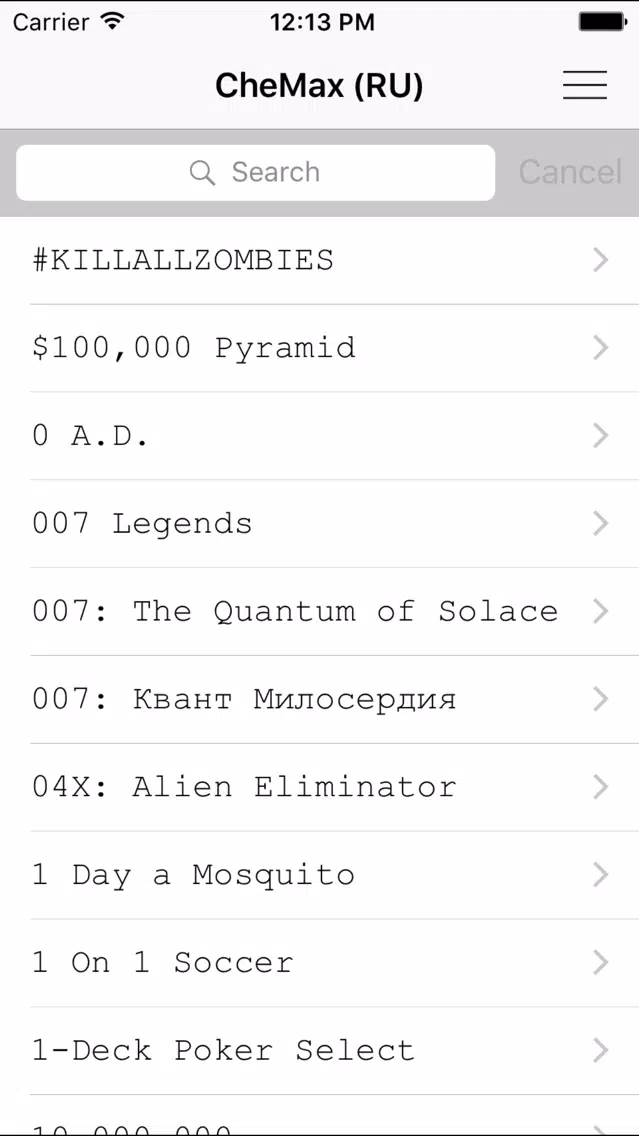Open 1 Day a Mosquito cheats
639x1136 pixels.
[x=320, y=875]
